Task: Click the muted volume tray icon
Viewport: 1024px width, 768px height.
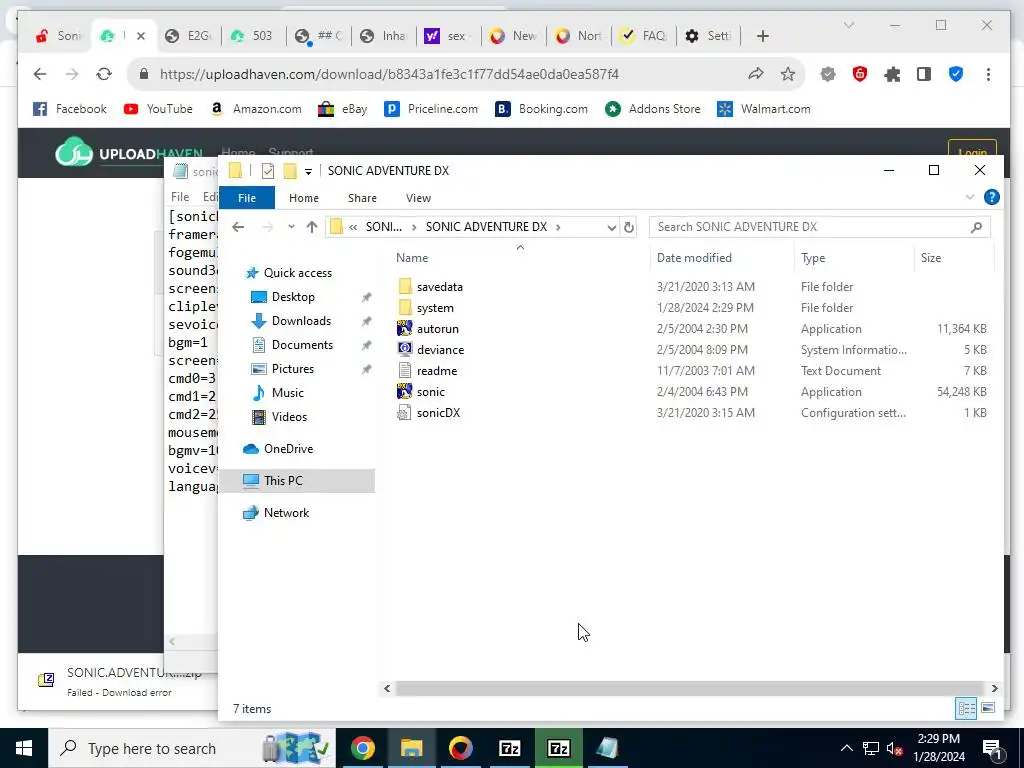Action: [894, 748]
